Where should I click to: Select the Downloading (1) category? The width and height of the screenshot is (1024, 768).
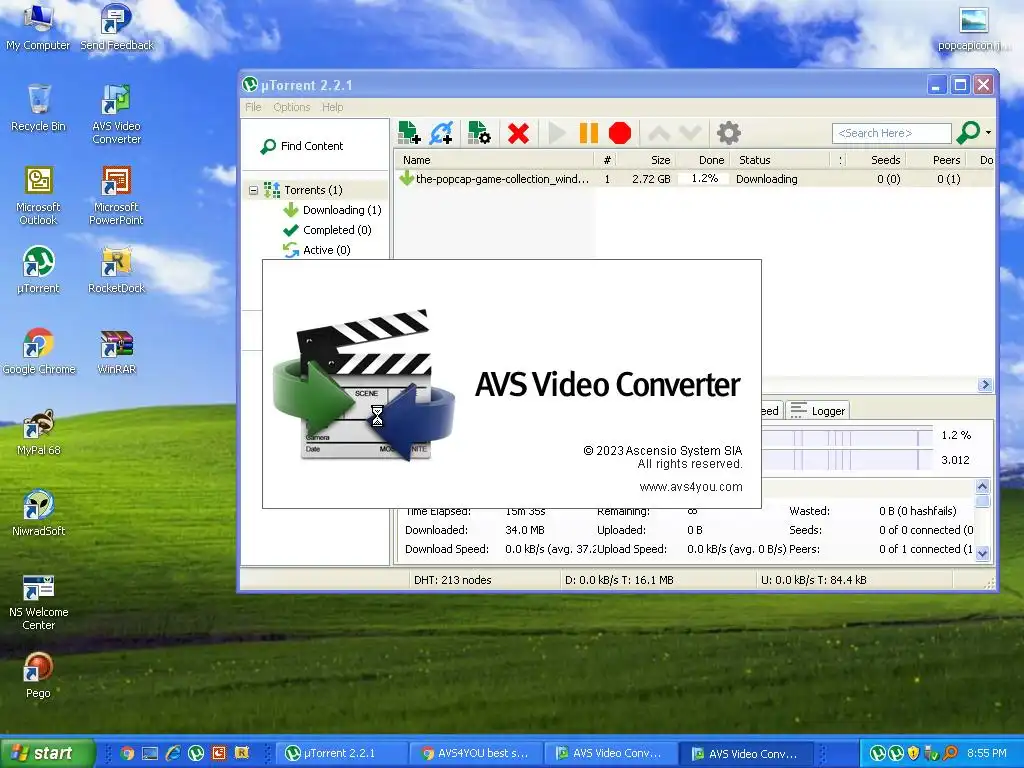pyautogui.click(x=332, y=210)
